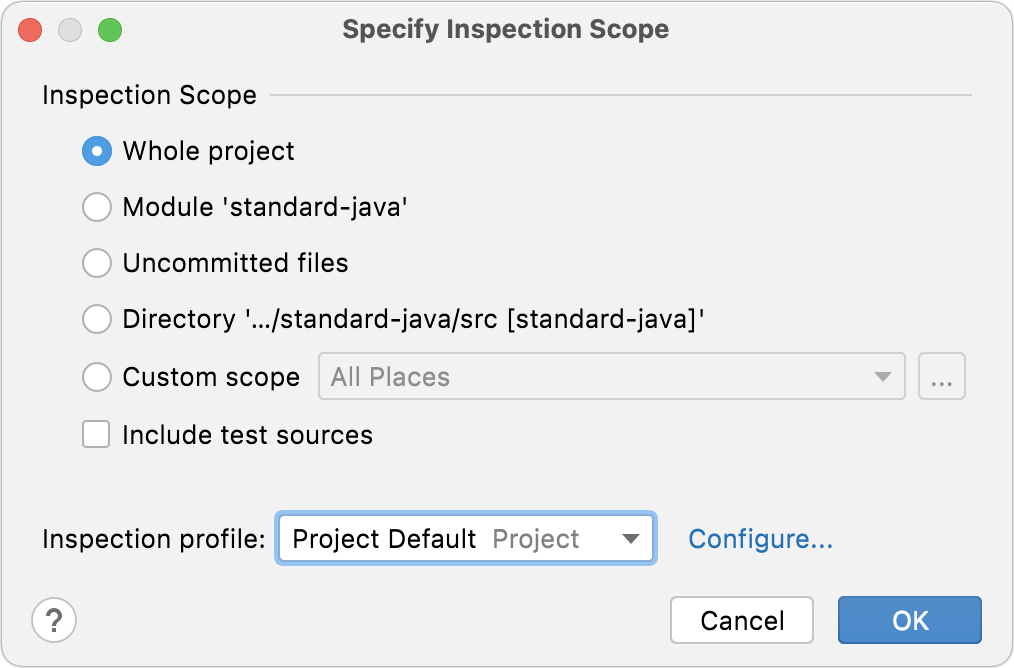Open the All Places scope dropdown

coord(612,376)
